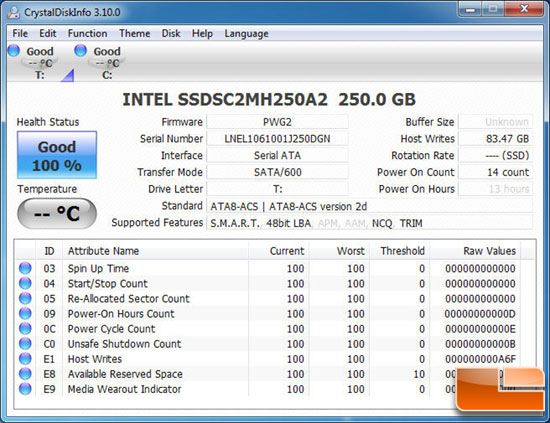Select the T: drive status orb
The height and width of the screenshot is (423, 550).
pos(14,51)
